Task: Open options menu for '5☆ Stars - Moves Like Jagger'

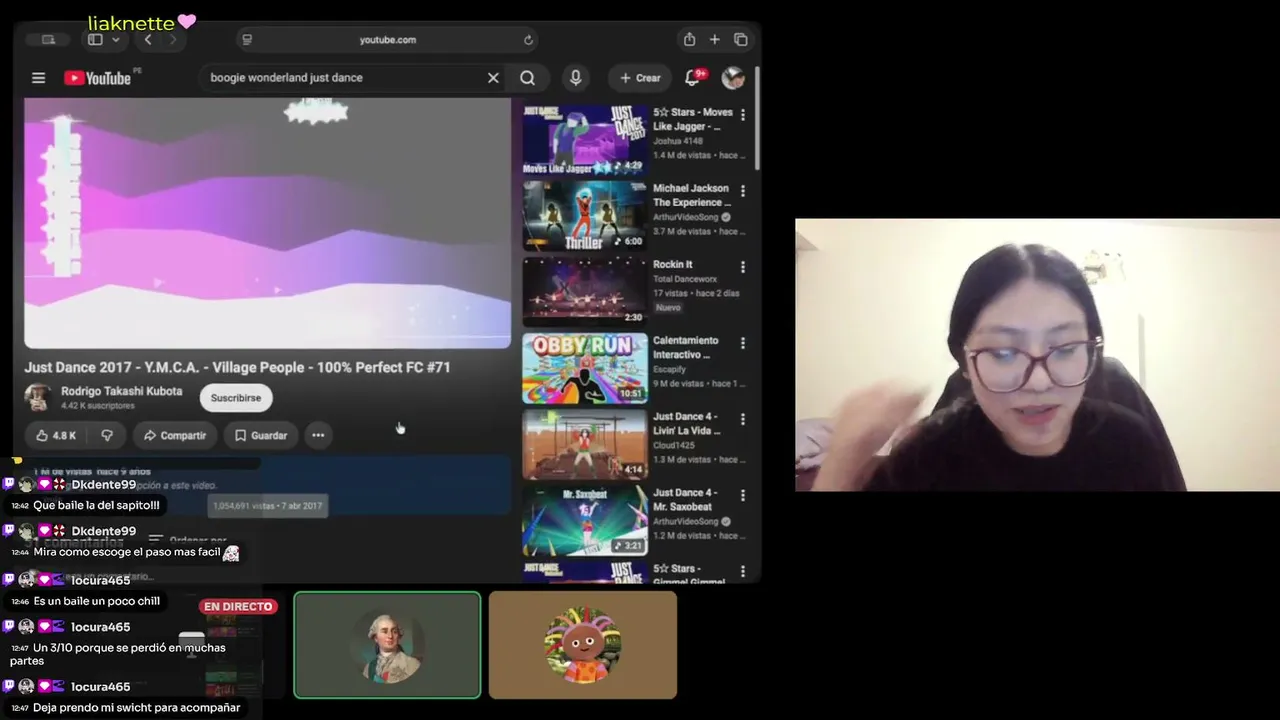Action: 742,115
